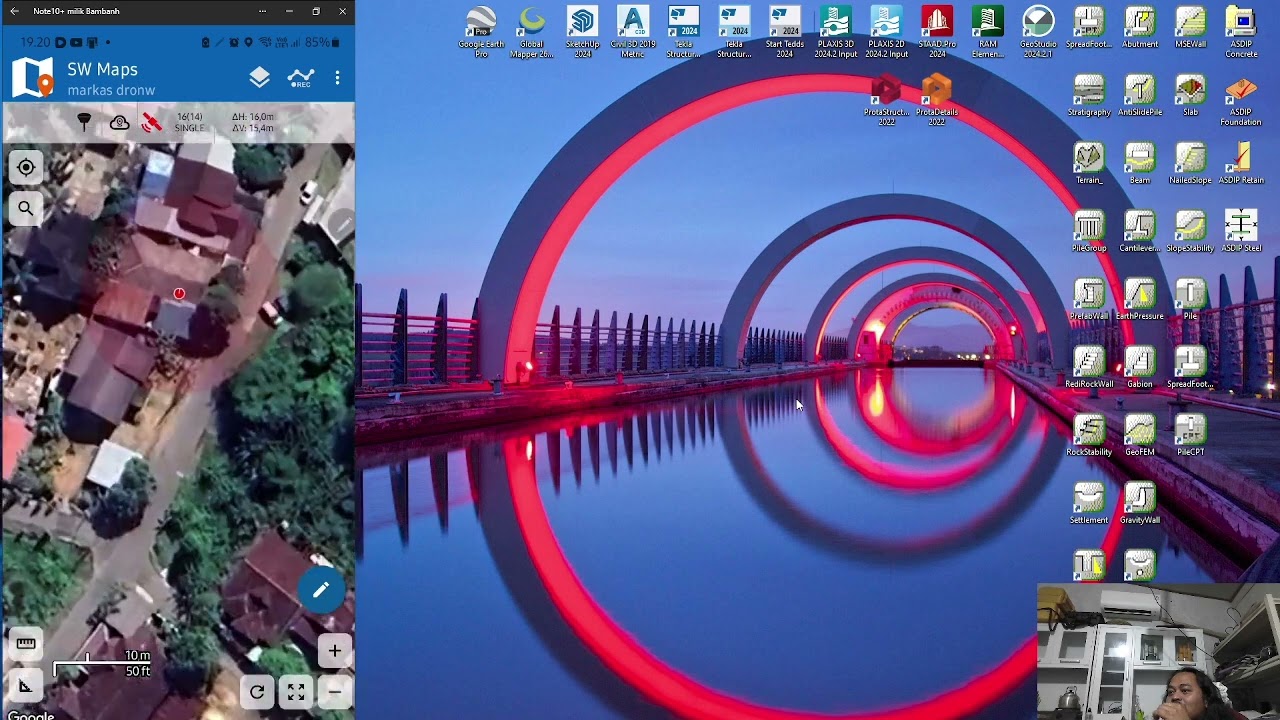Open the Note10+ window more options

coord(262,11)
